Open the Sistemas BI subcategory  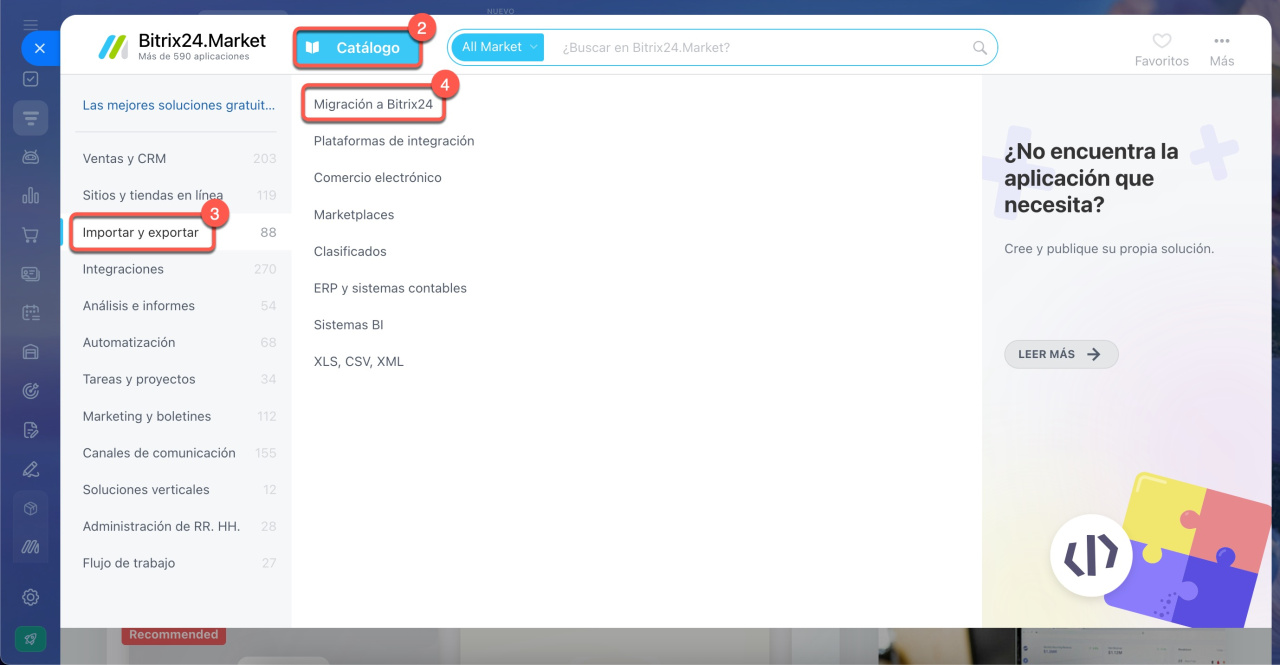click(x=349, y=325)
